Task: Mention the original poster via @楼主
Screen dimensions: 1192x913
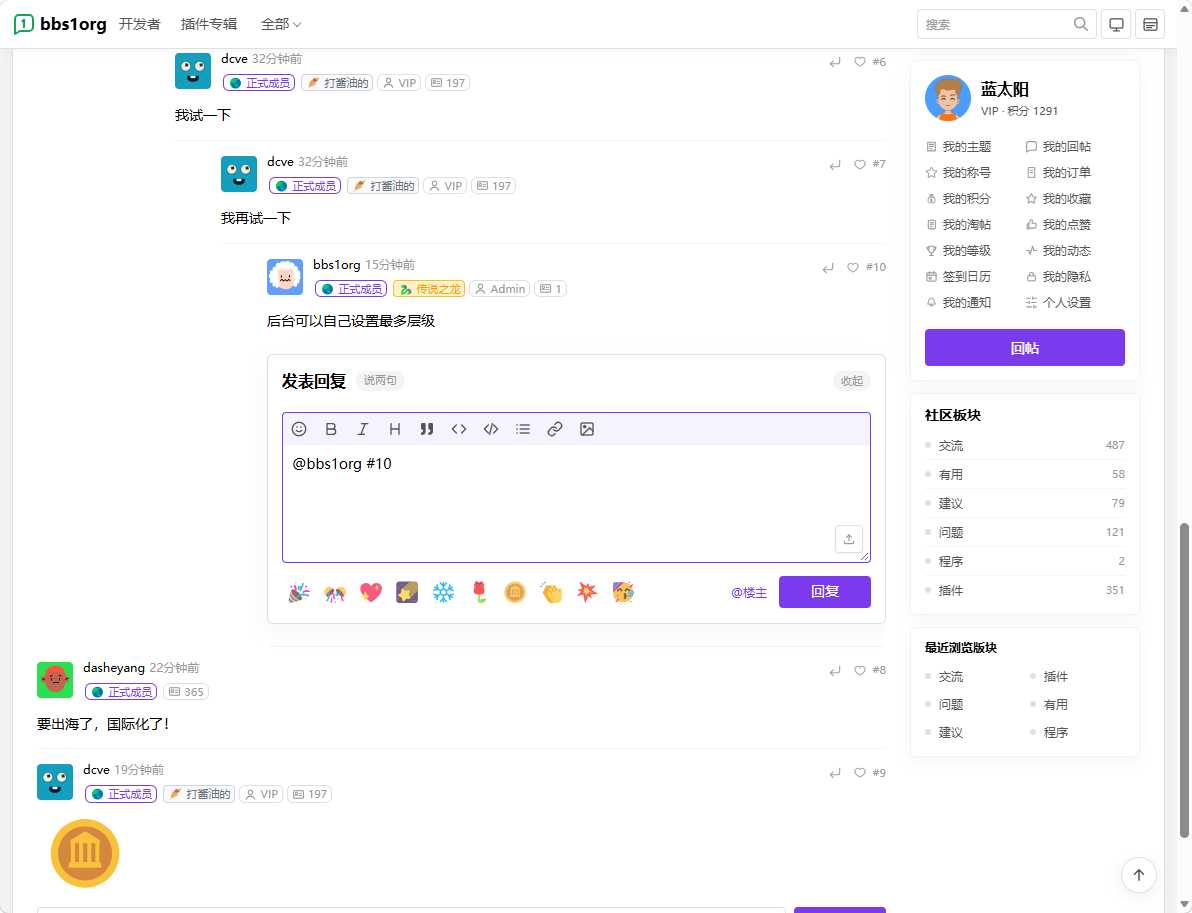Action: click(749, 592)
